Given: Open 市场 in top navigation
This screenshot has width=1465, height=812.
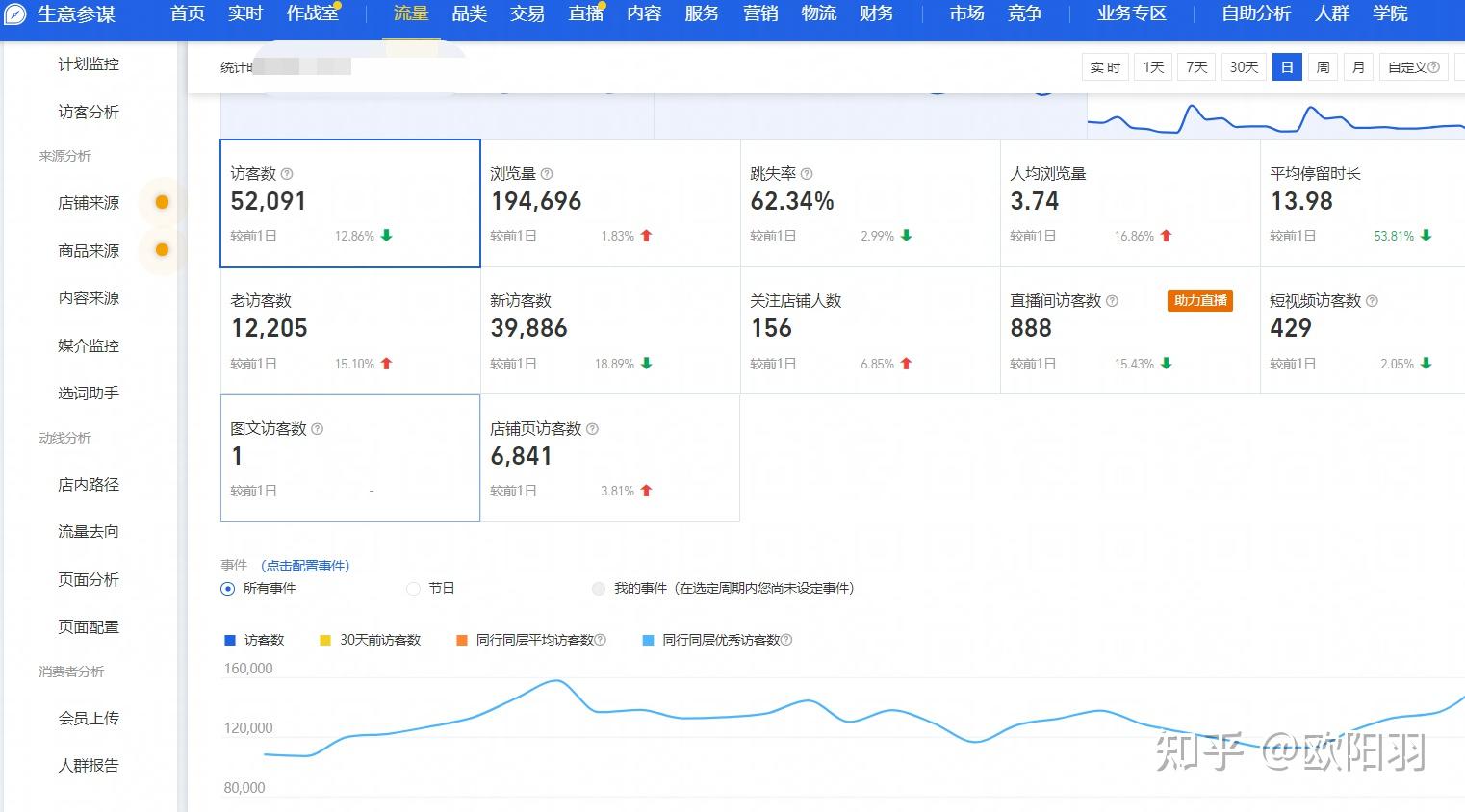Looking at the screenshot, I should pyautogui.click(x=966, y=13).
